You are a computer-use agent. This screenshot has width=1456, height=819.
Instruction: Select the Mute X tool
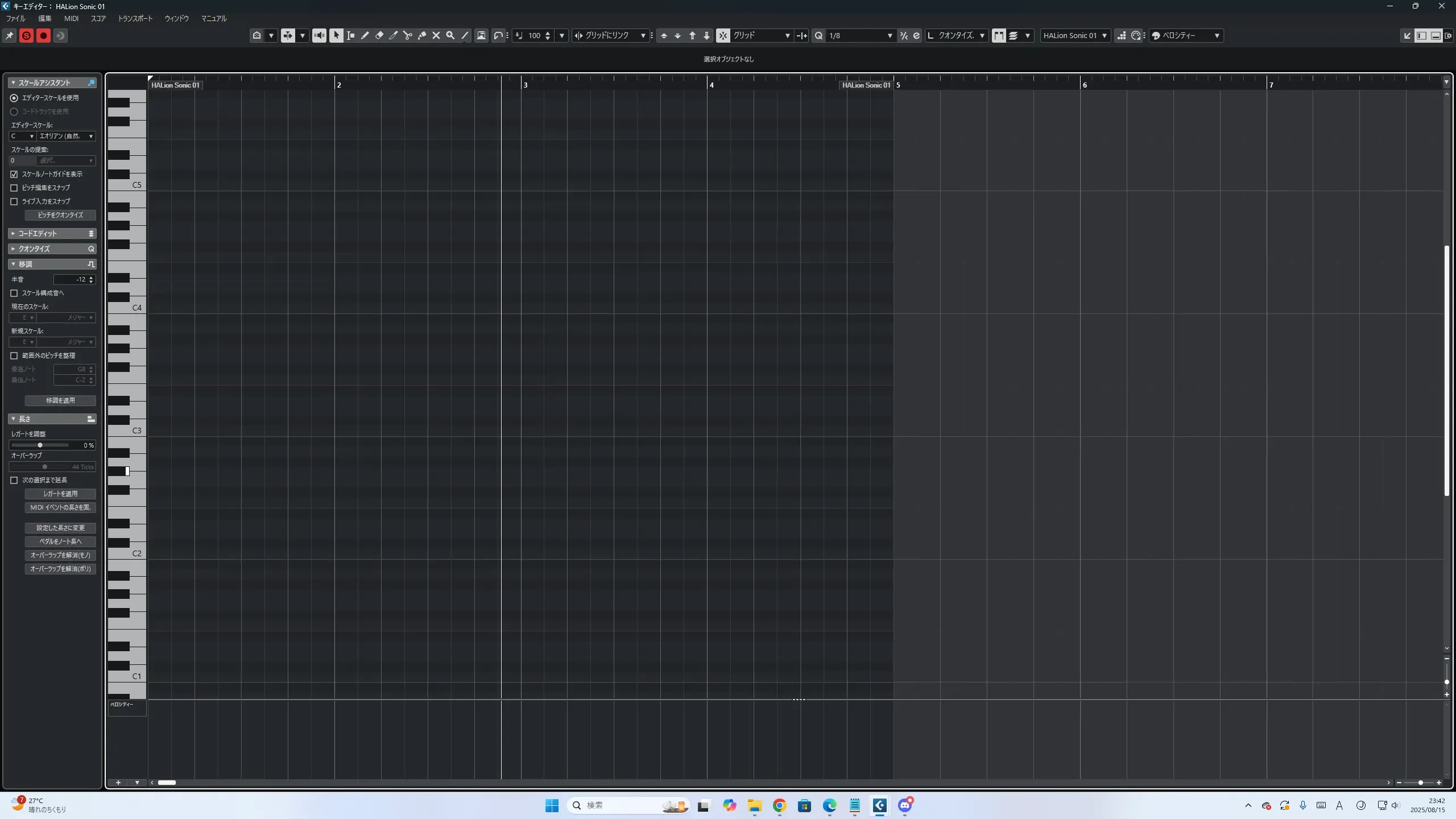point(436,36)
